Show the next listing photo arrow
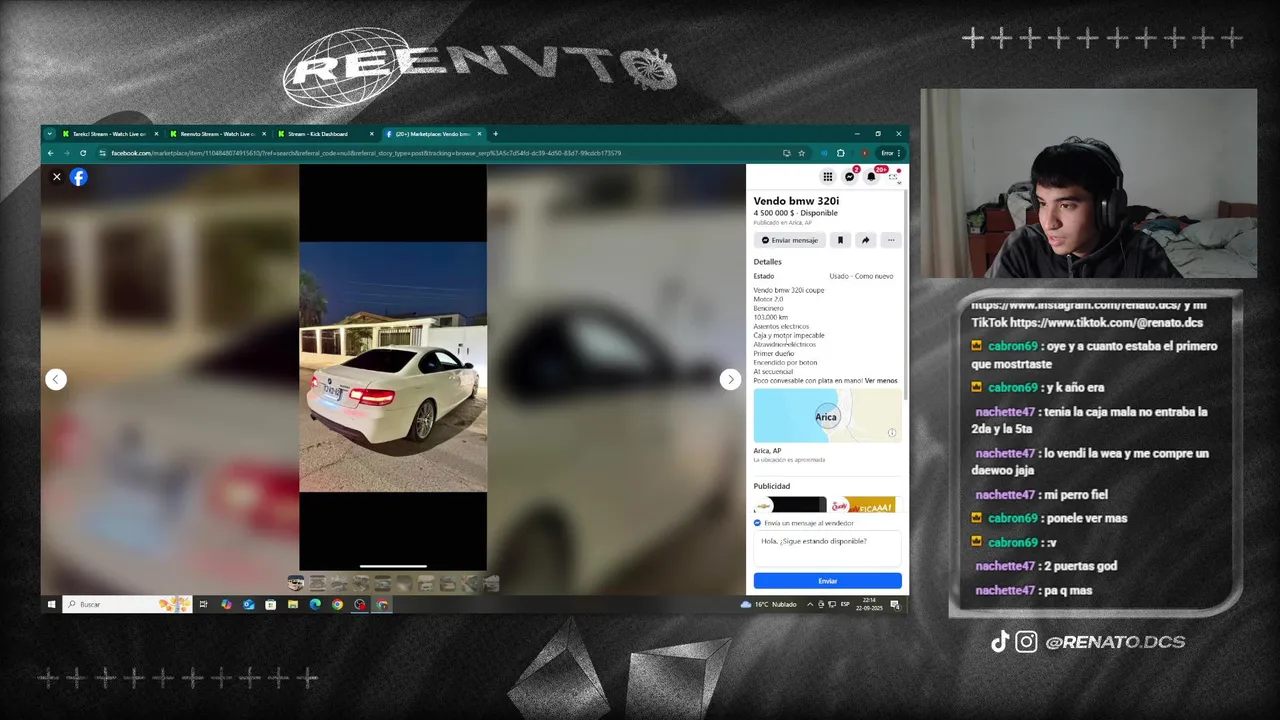 [730, 379]
